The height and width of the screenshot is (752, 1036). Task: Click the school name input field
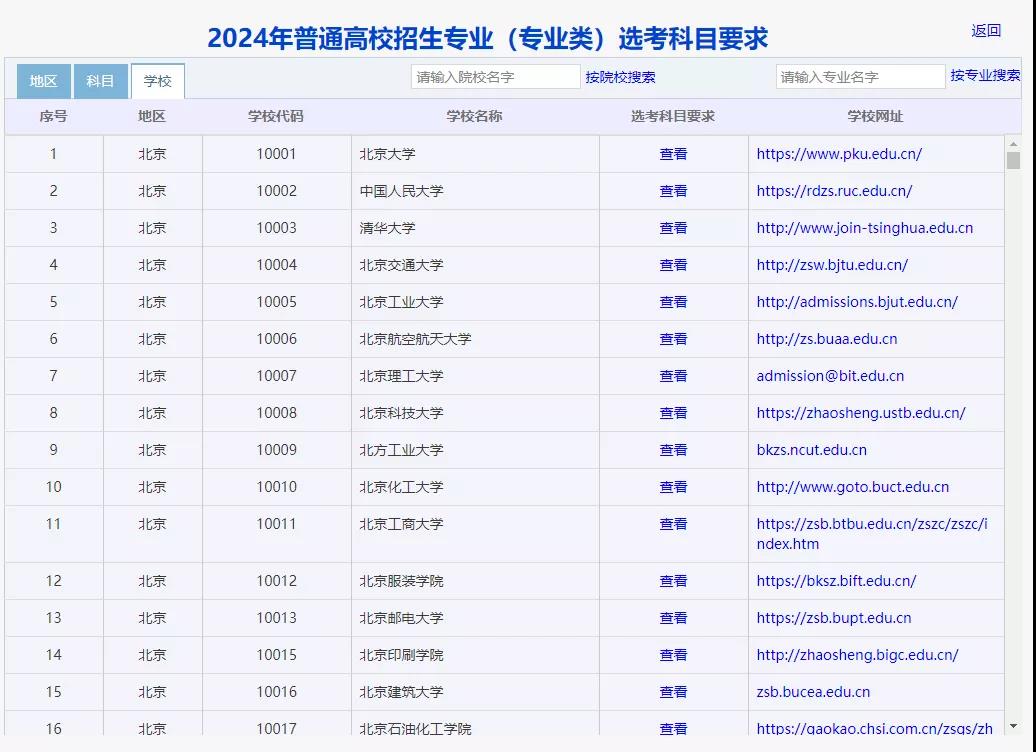tap(495, 76)
